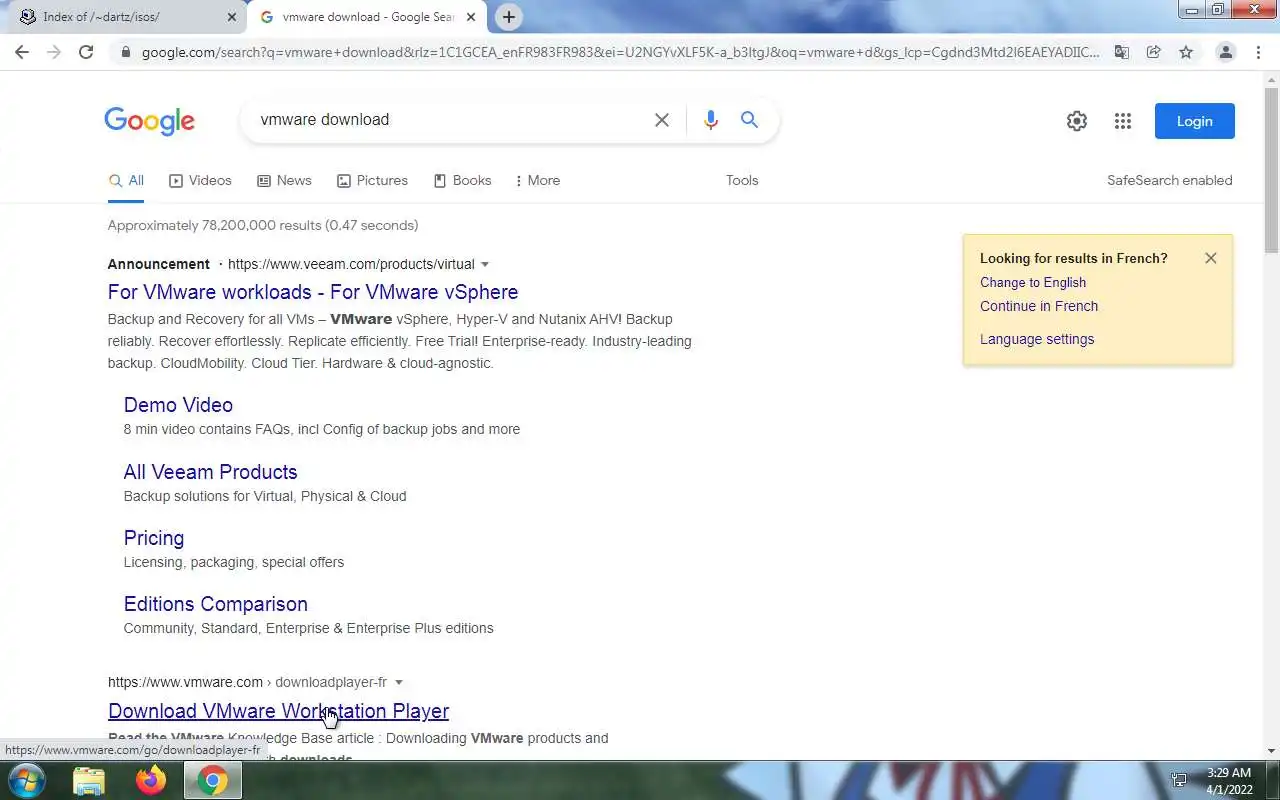Submit search with magnifying glass icon
Screen dimensions: 1280x800
(x=749, y=120)
